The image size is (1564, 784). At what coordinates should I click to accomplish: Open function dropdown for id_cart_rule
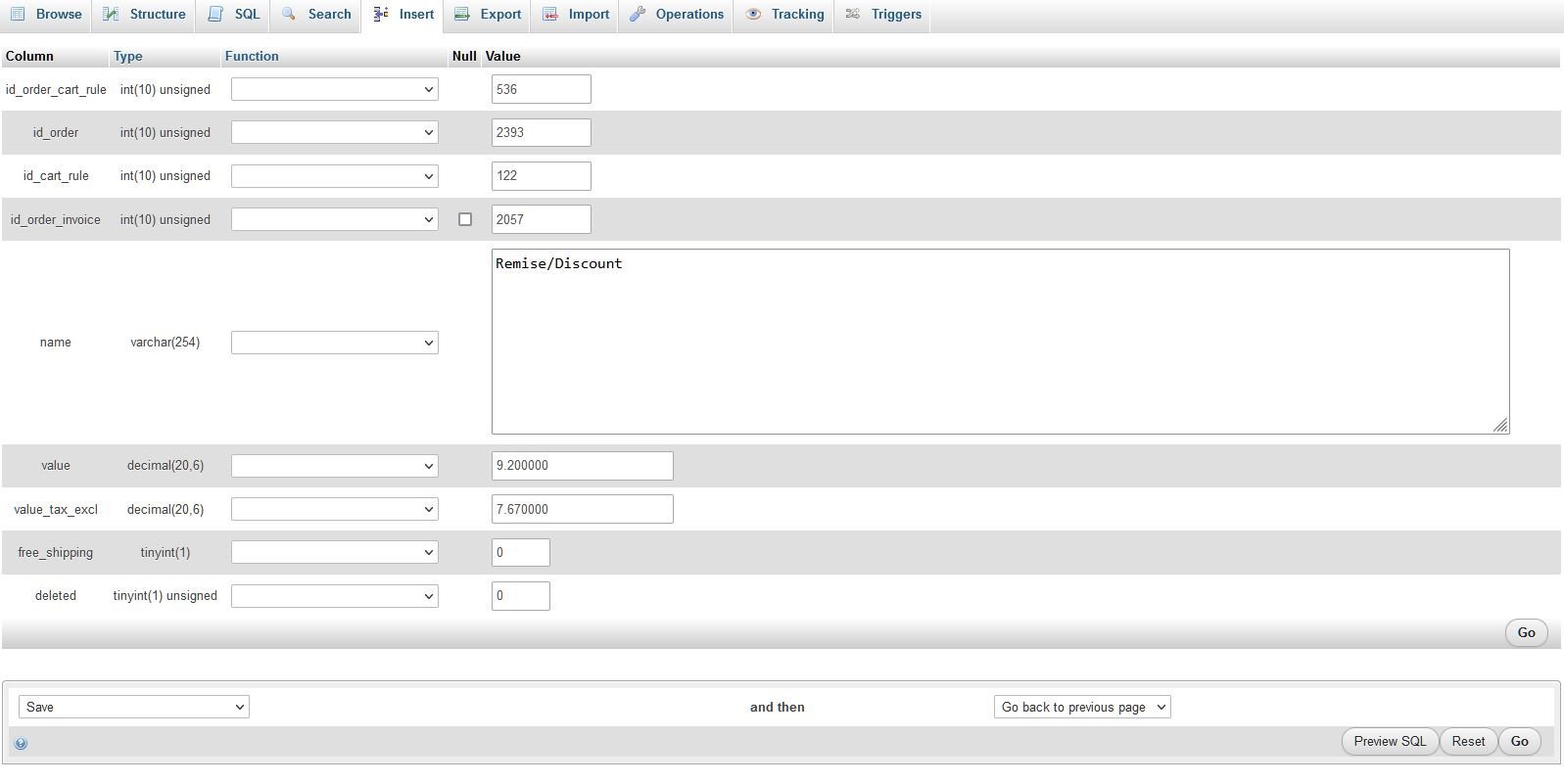pyautogui.click(x=334, y=176)
